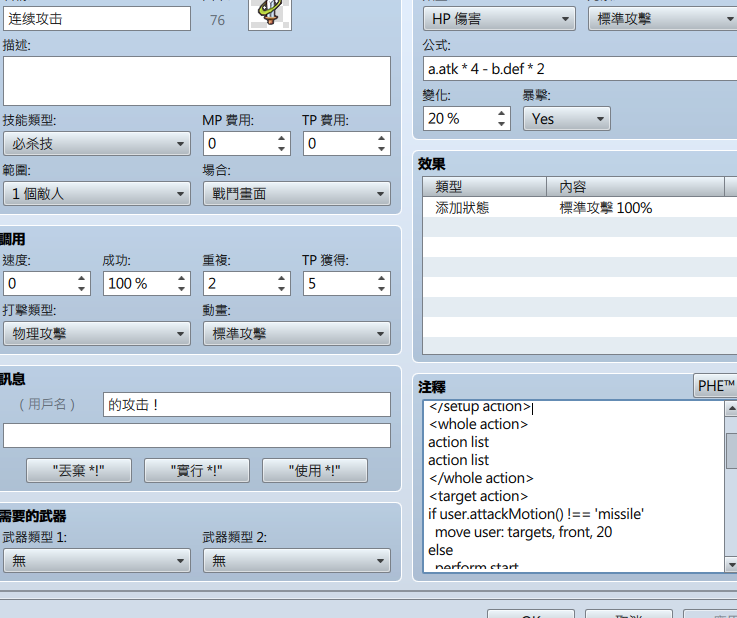Viewport: 737px width, 618px height.
Task: Open the 武器類型 2 dropdown
Action: click(x=297, y=561)
